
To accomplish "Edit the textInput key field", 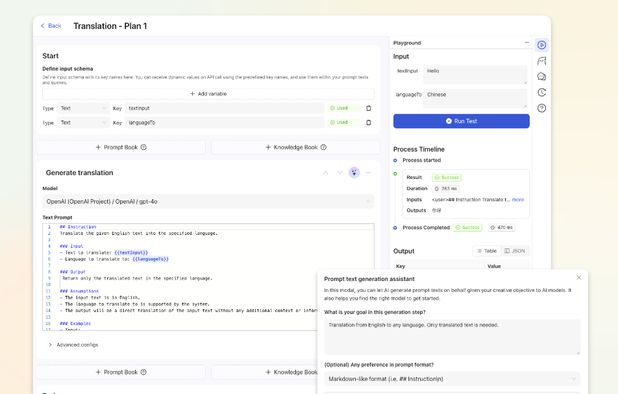I will (x=224, y=108).
